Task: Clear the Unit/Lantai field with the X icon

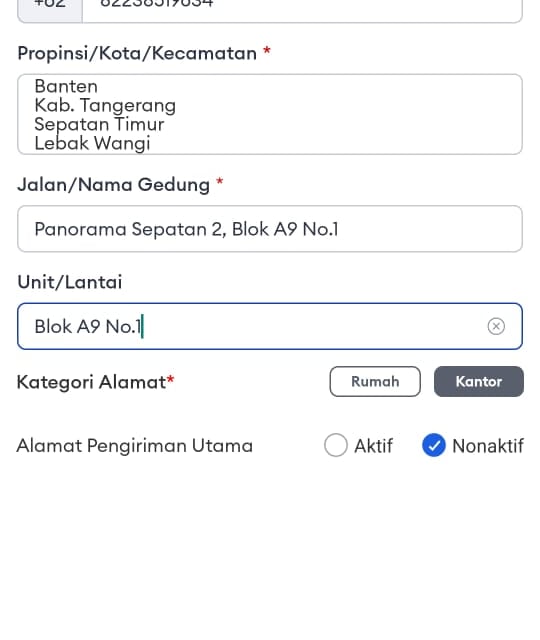Action: (496, 326)
